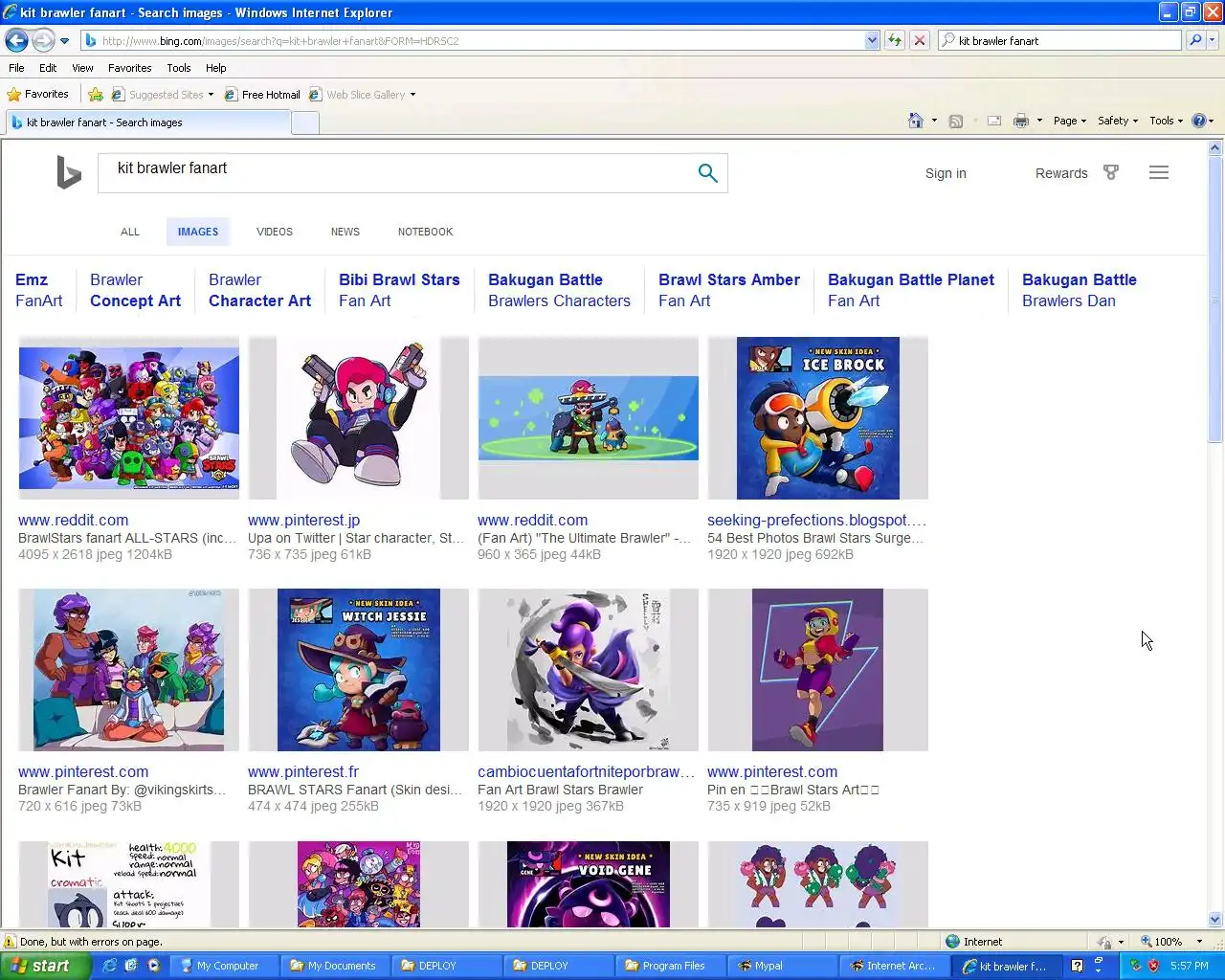This screenshot has width=1225, height=980.
Task: Click the Home icon in command bar
Action: 916,121
